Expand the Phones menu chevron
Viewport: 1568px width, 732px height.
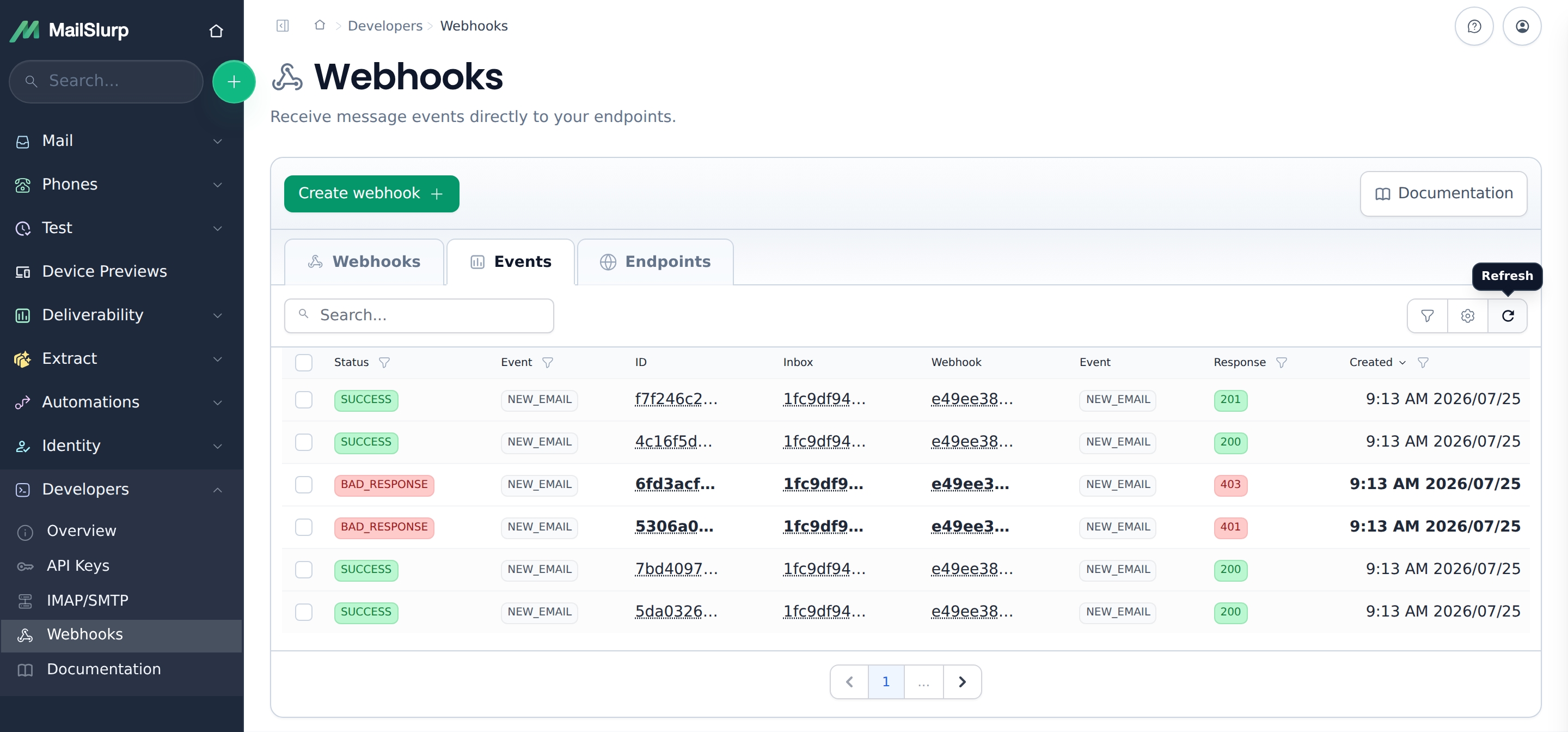coord(217,185)
